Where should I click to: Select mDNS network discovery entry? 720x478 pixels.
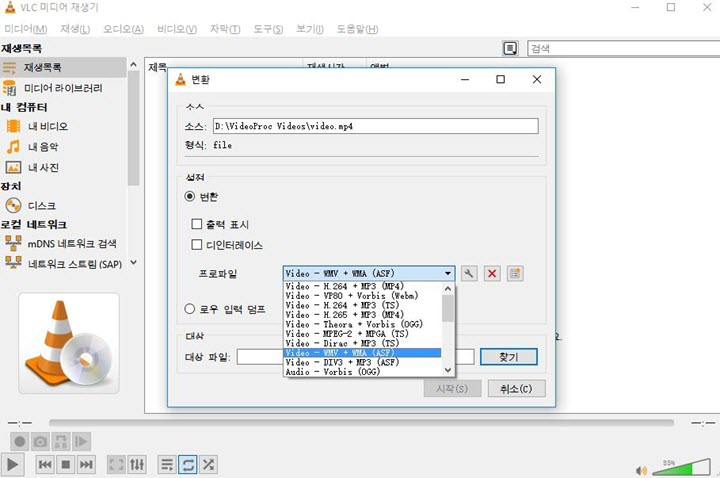click(63, 243)
